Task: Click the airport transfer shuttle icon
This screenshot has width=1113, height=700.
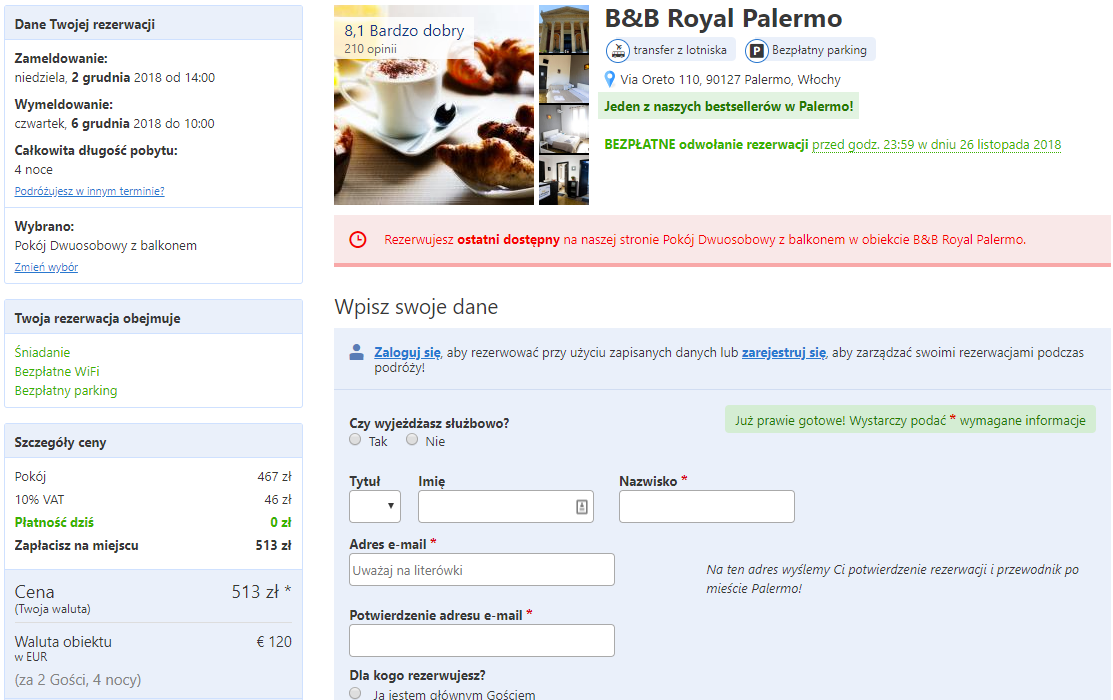Action: (618, 50)
